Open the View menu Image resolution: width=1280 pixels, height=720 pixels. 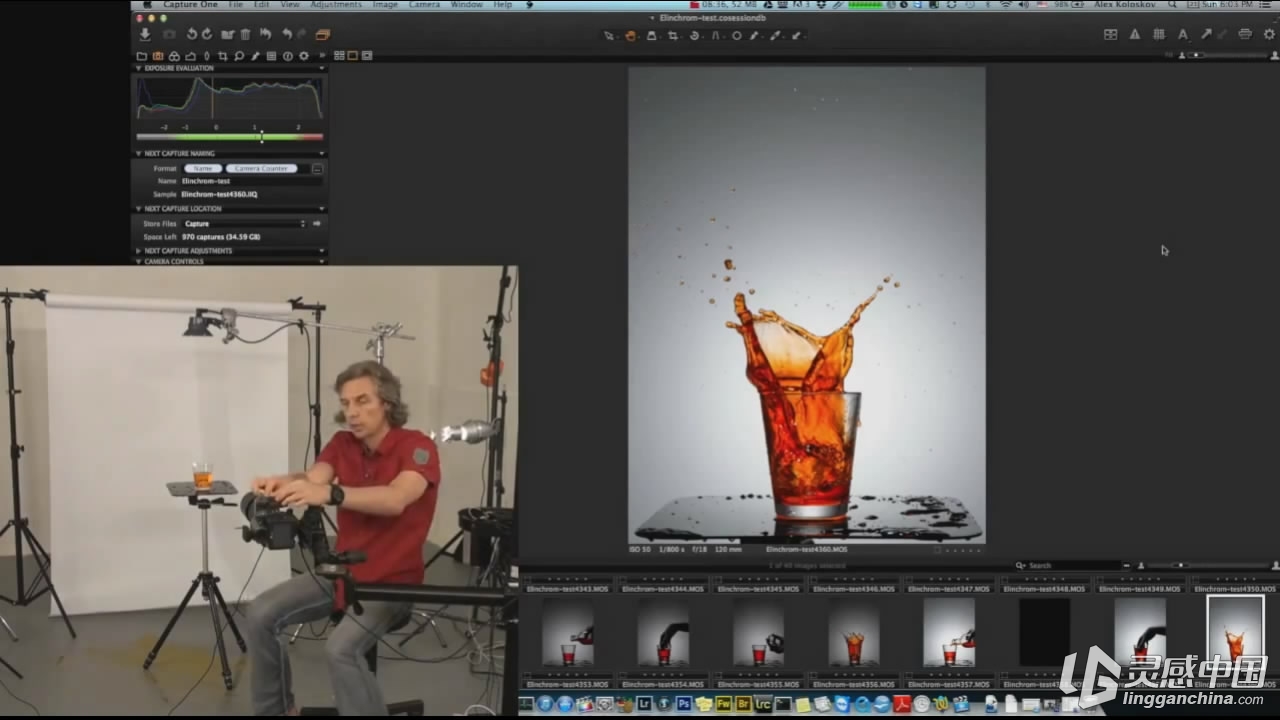click(290, 5)
